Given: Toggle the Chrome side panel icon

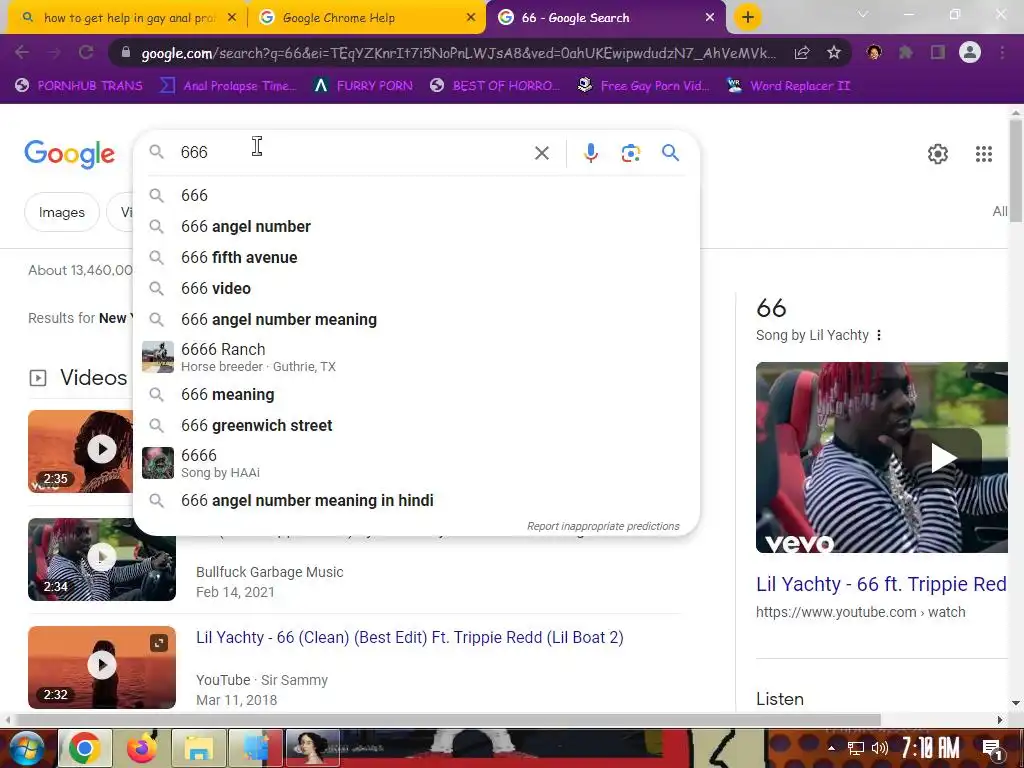Looking at the screenshot, I should (x=938, y=52).
